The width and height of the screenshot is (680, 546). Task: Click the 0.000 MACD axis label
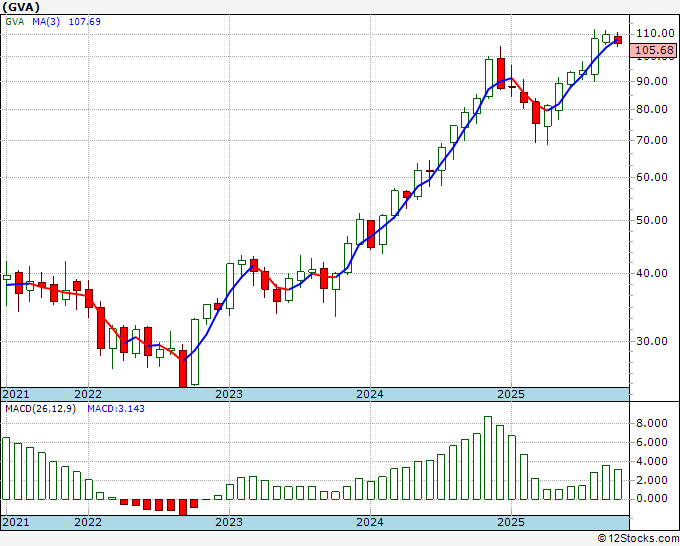[652, 499]
